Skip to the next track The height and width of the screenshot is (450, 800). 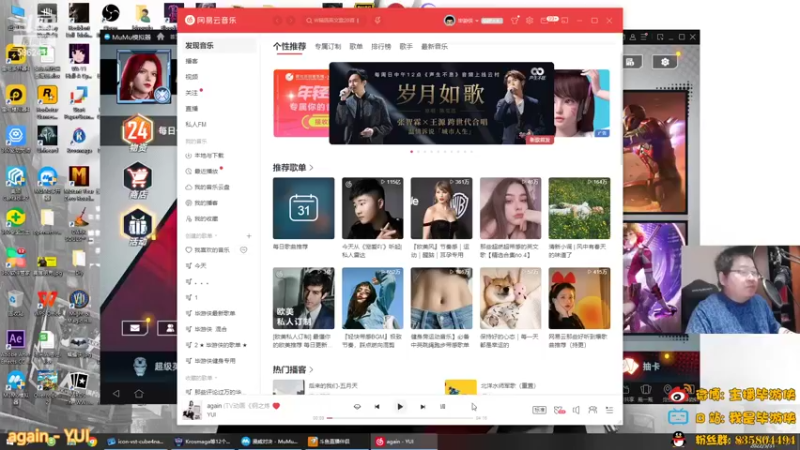coord(422,407)
